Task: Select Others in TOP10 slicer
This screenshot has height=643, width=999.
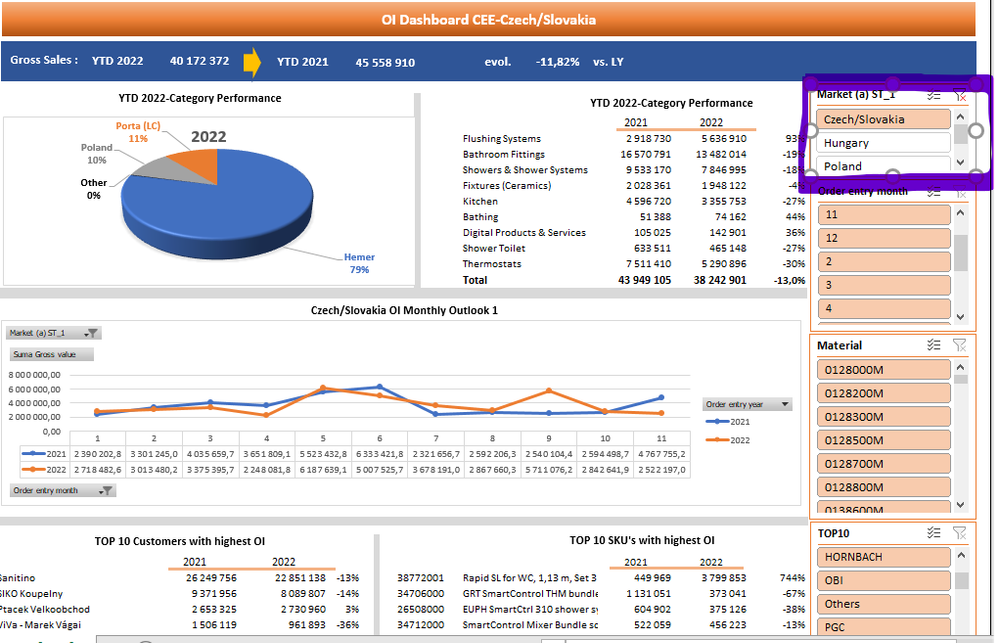Action: click(x=884, y=604)
